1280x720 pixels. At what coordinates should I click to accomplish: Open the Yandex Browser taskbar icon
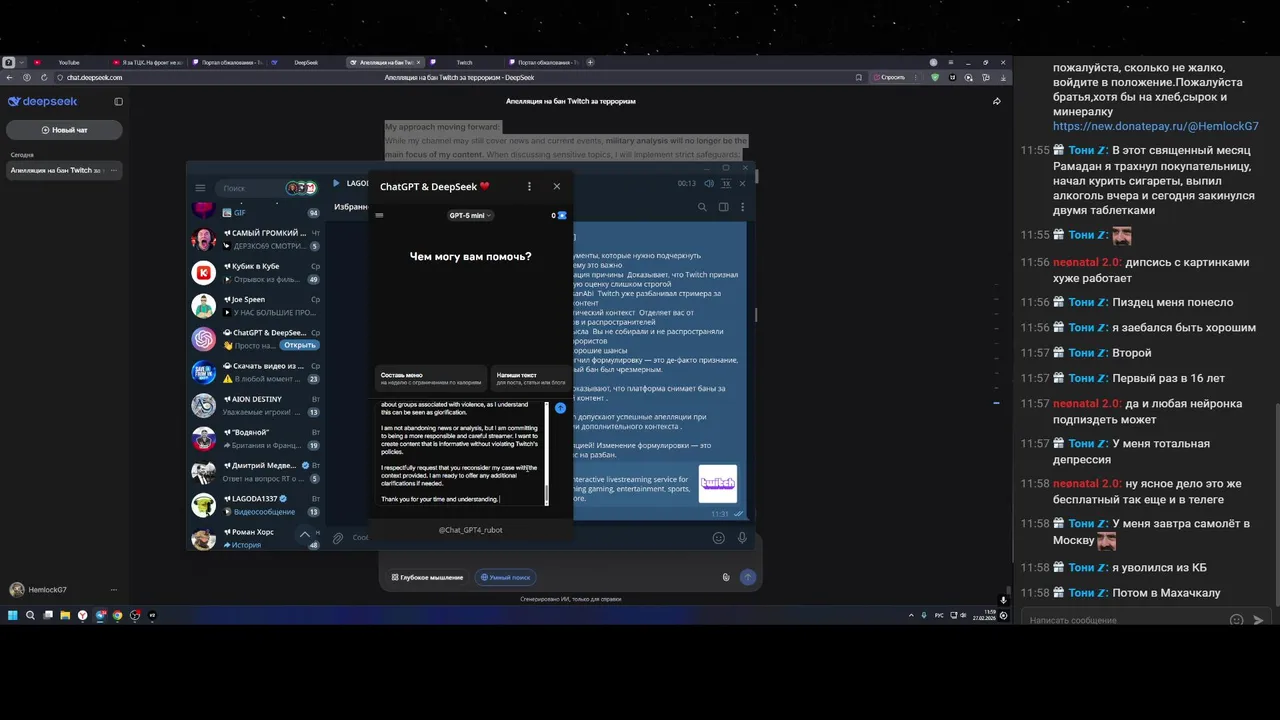coord(83,615)
